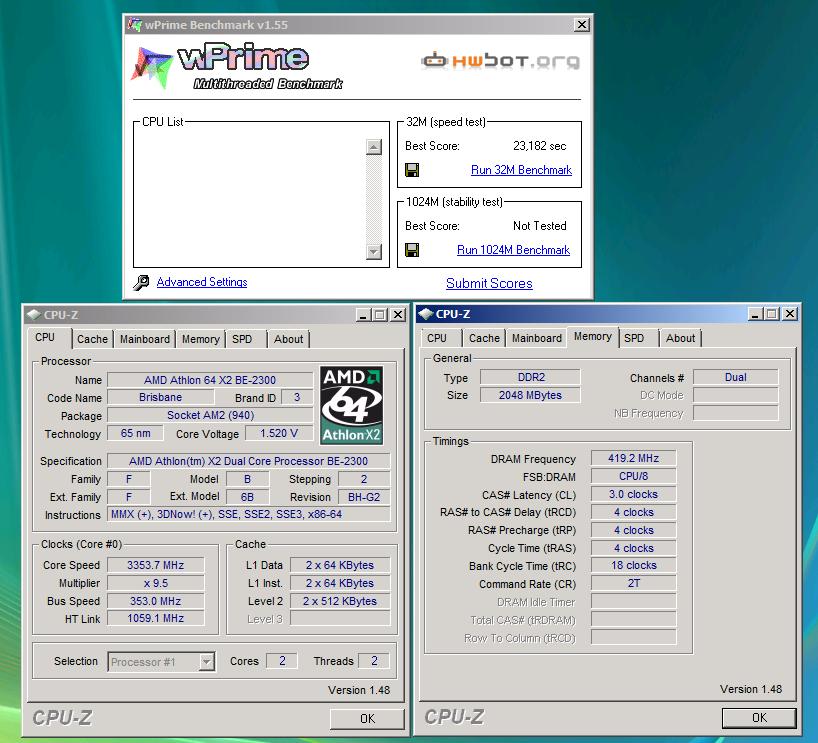Screen dimensions: 818x743
Task: Click right CPU-Z window title icon
Action: 426,314
